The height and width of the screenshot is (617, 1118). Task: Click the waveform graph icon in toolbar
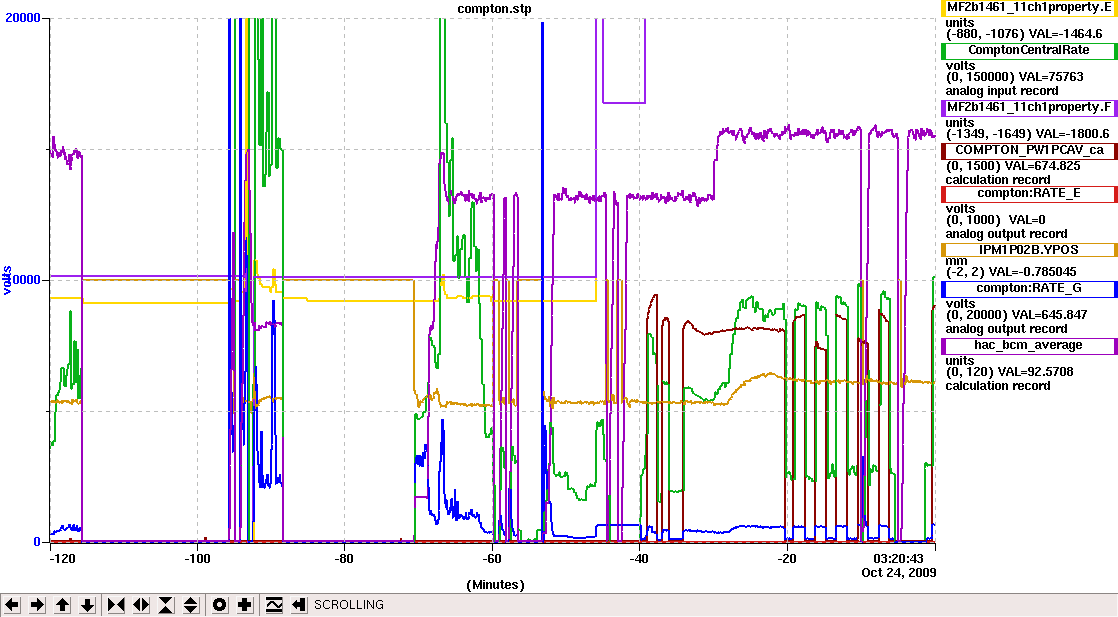point(274,605)
